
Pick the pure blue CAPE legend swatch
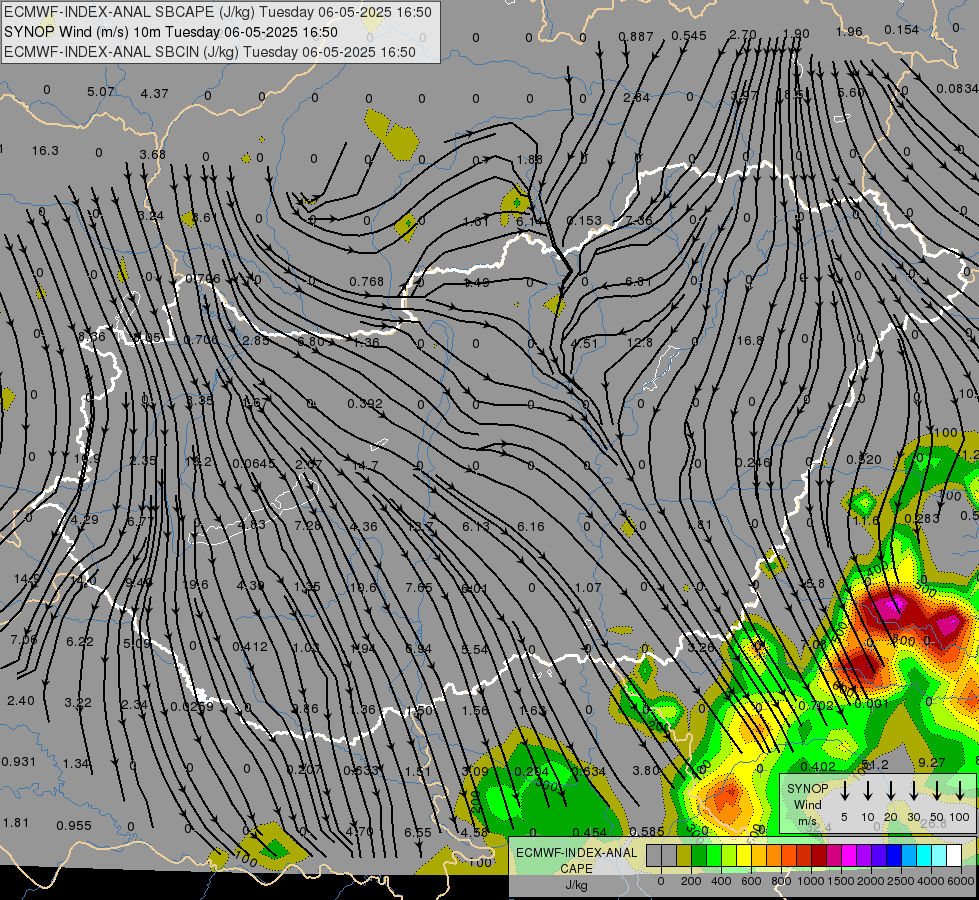pos(893,856)
